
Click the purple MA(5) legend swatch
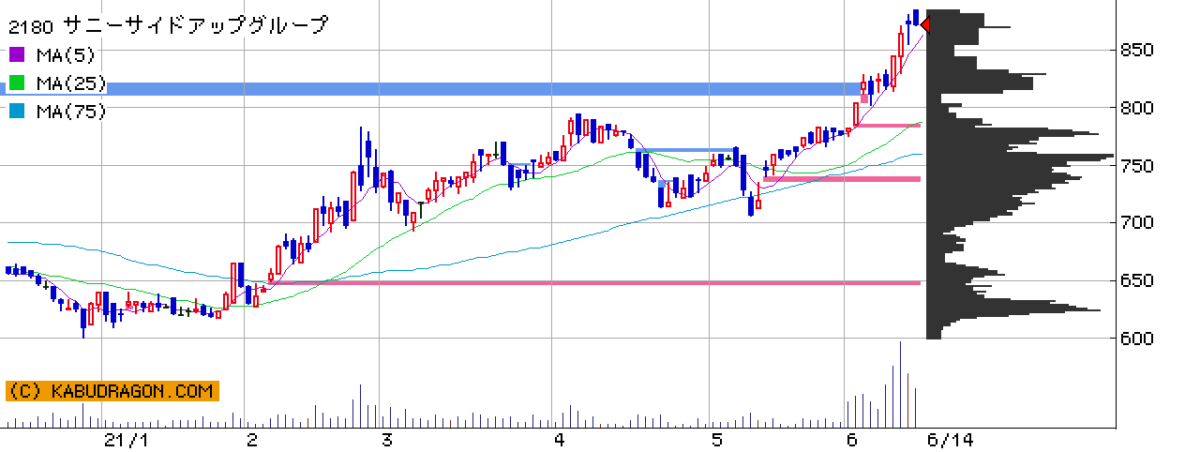[17, 55]
